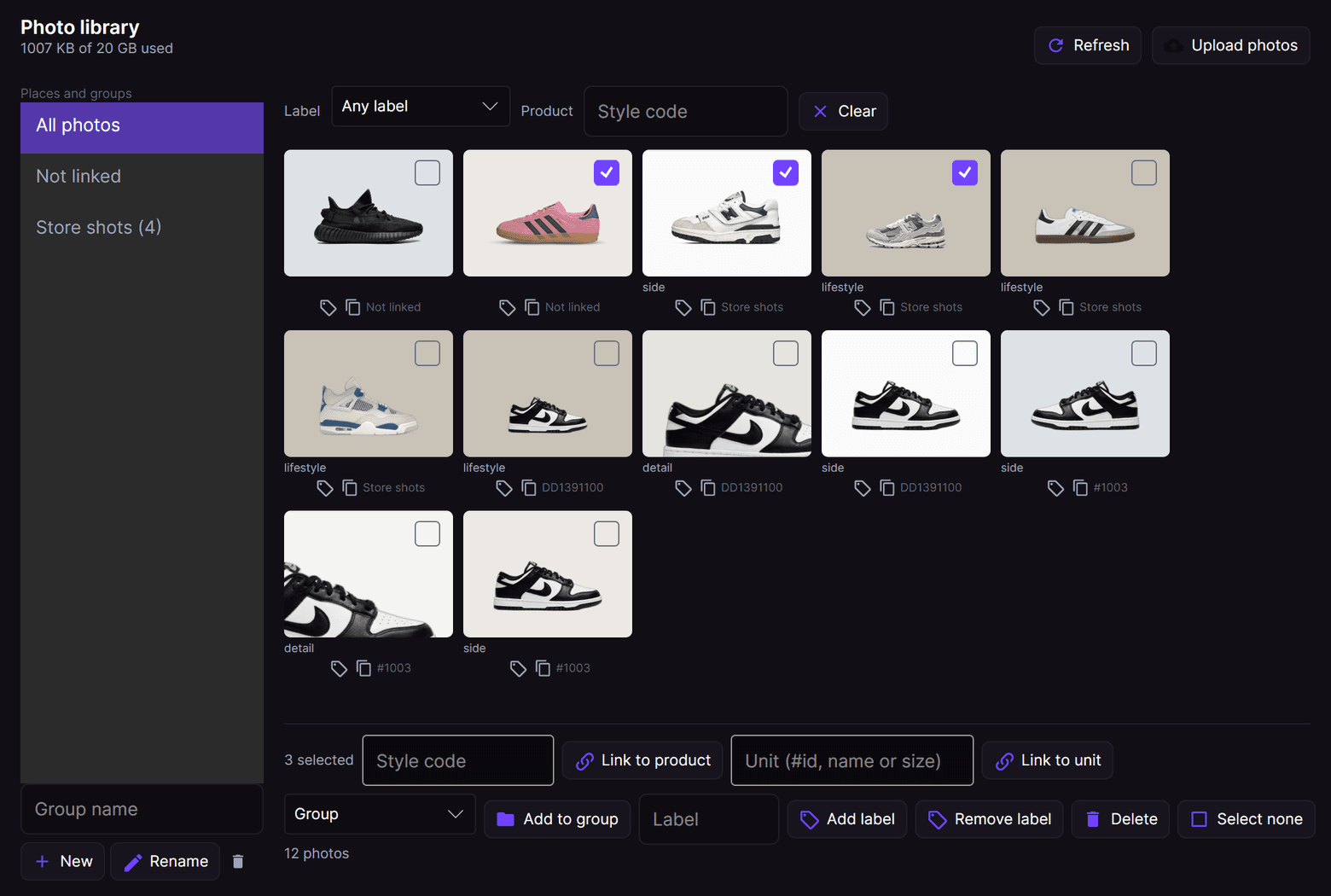Open the Any label filter dropdown
This screenshot has height=896, width=1331.
421,107
